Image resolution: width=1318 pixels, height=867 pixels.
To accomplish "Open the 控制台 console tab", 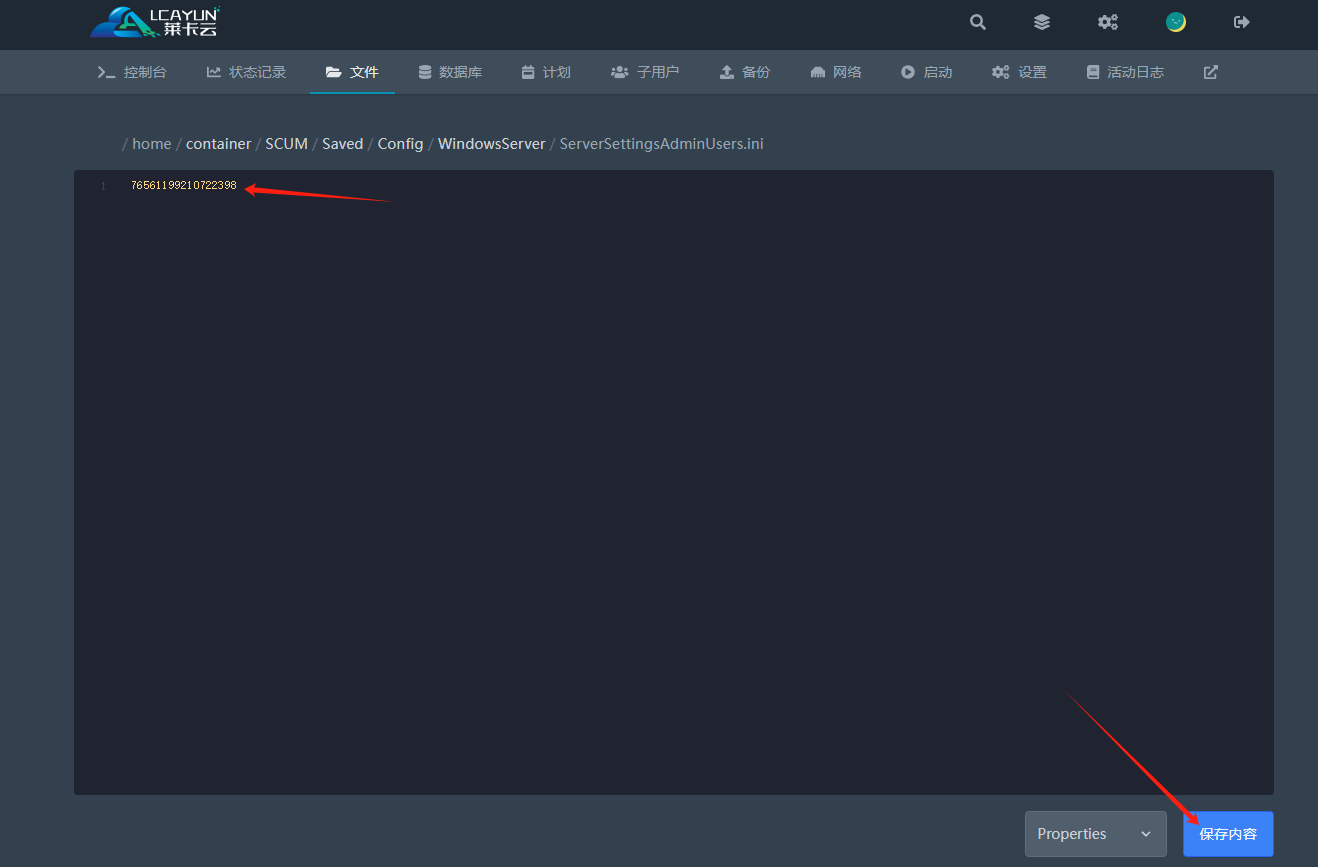I will pyautogui.click(x=132, y=72).
